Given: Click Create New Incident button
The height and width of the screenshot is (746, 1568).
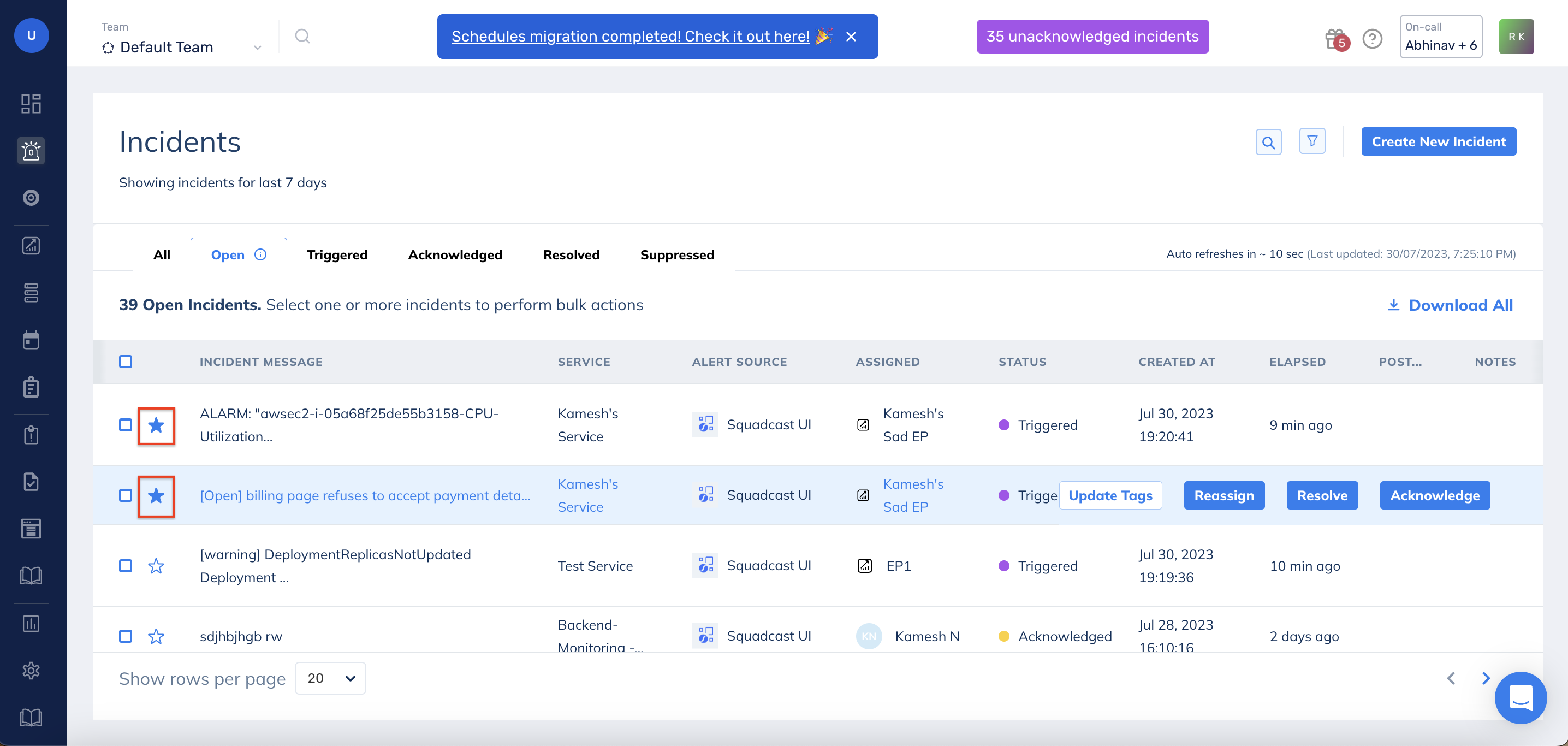Looking at the screenshot, I should [1439, 142].
